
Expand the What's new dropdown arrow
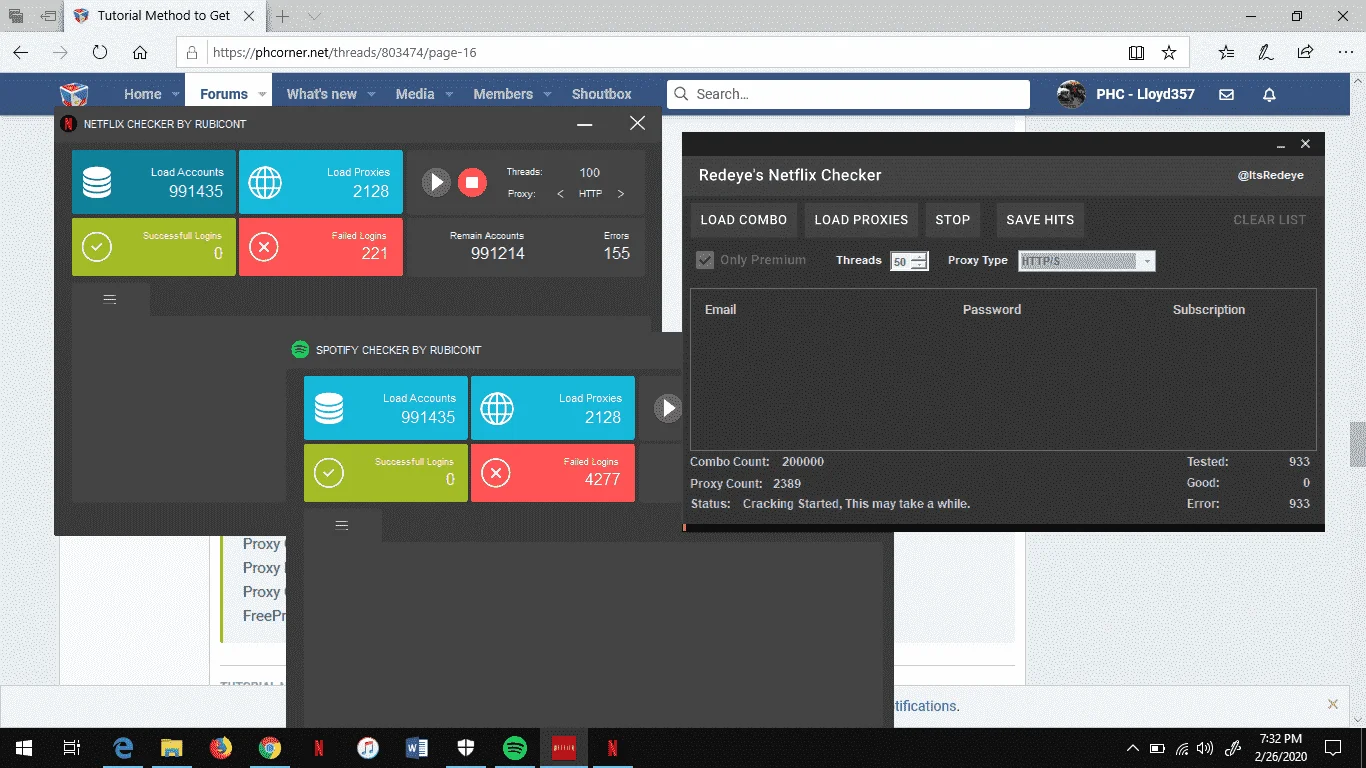pyautogui.click(x=371, y=94)
